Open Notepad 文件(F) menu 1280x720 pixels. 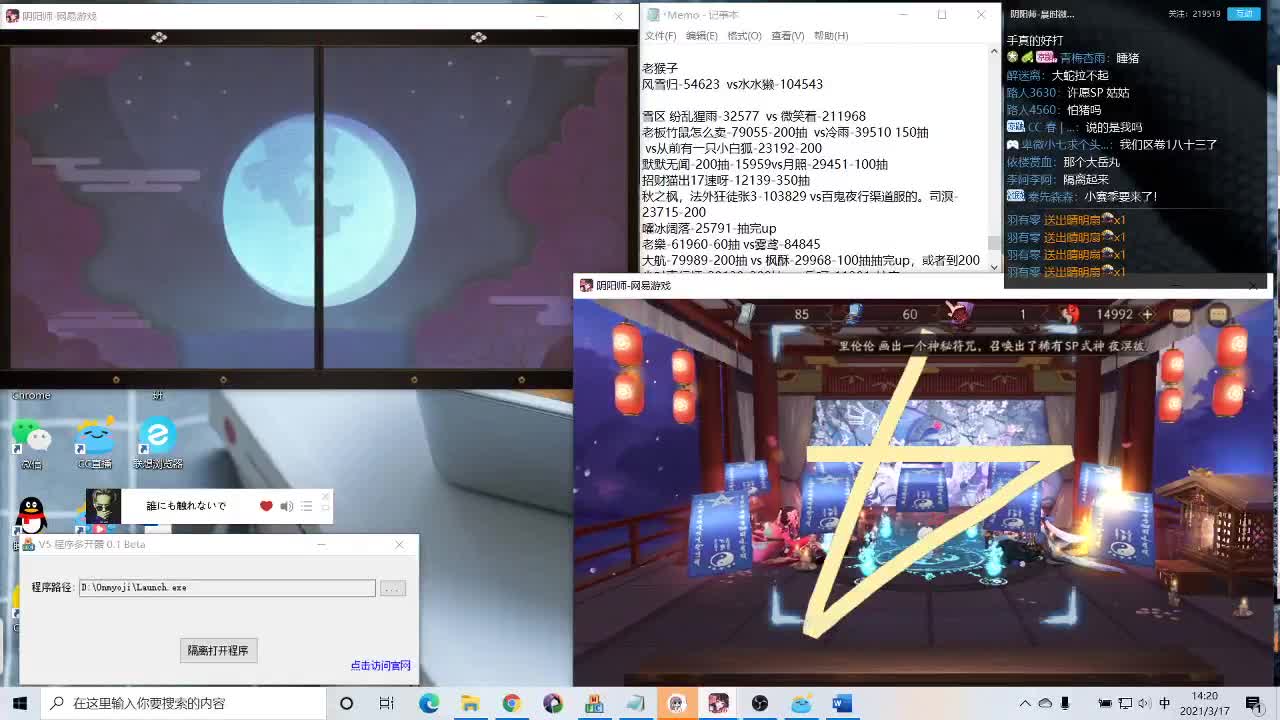click(660, 36)
